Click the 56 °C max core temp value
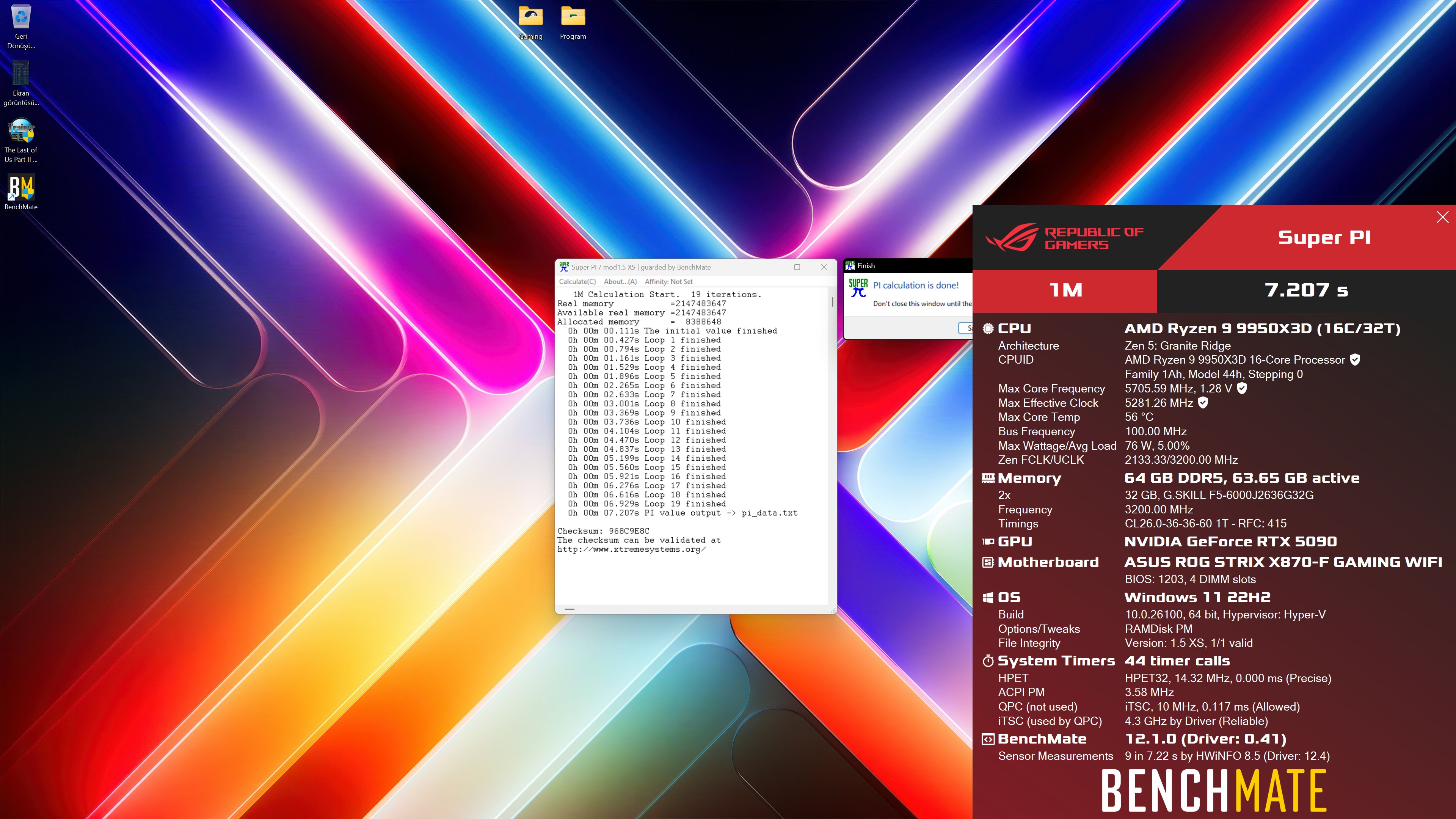Image resolution: width=1456 pixels, height=819 pixels. pos(1138,417)
